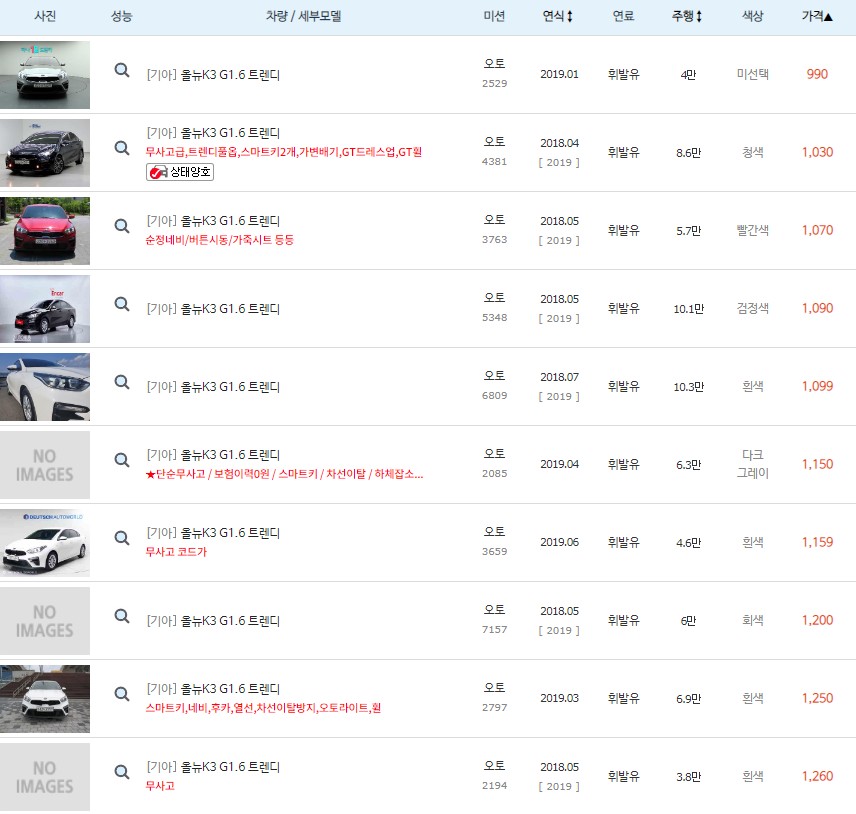856x814 pixels.
Task: Click price 990
Action: 817,74
